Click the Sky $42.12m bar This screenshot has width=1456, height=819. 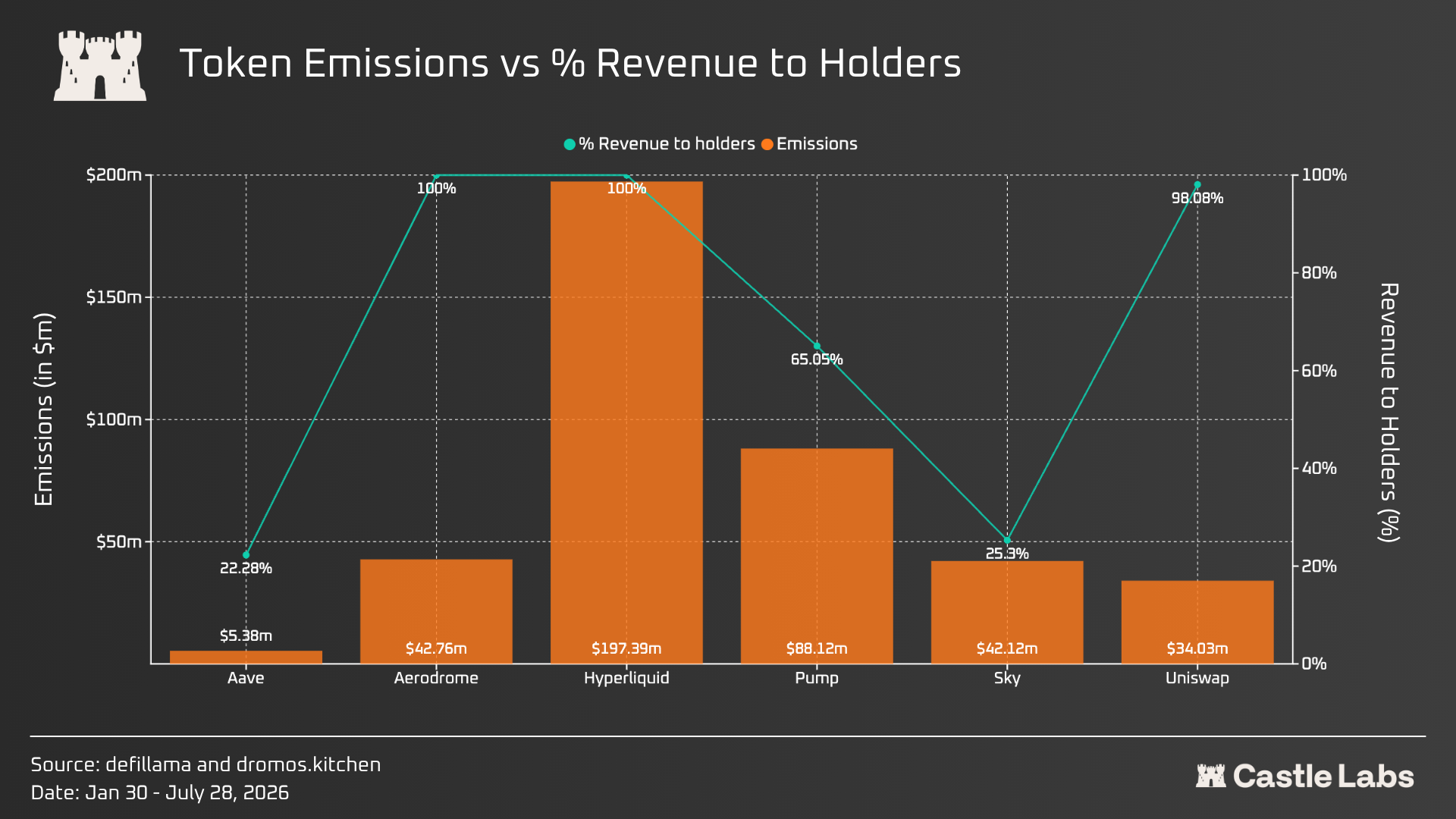(1007, 612)
